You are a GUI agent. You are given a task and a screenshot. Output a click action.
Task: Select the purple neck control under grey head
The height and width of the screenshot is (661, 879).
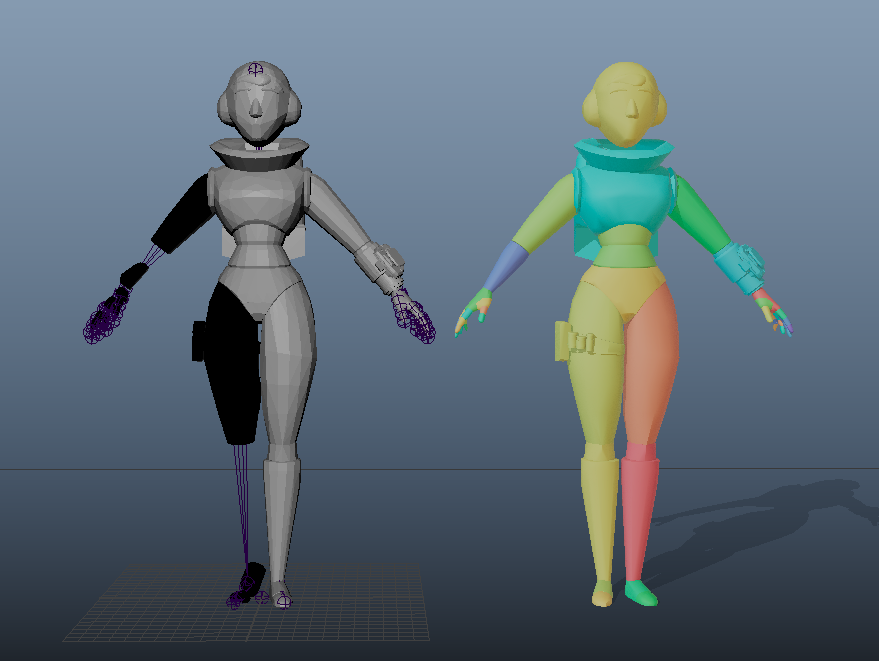[x=257, y=146]
